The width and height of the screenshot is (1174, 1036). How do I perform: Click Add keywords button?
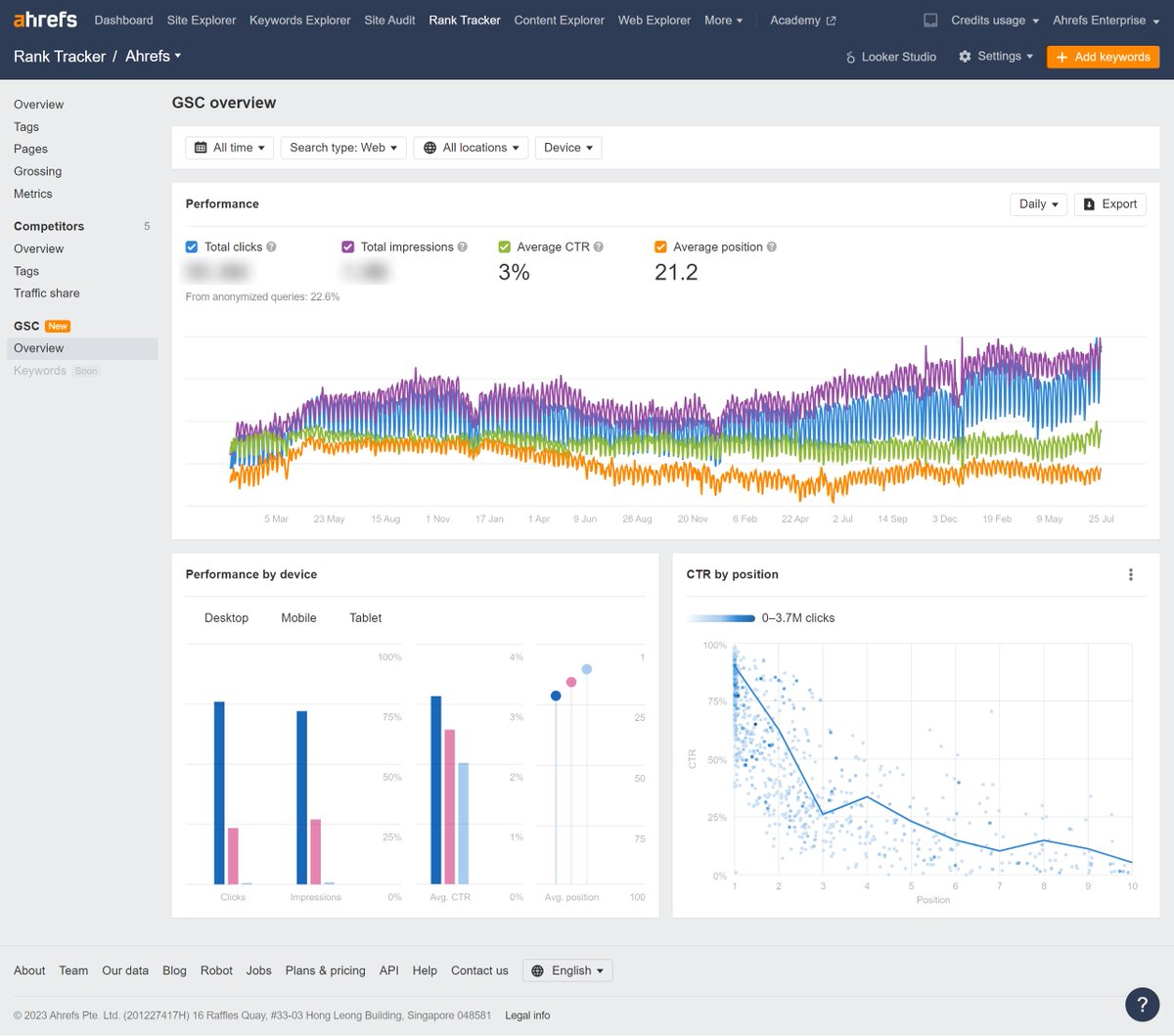pyautogui.click(x=1103, y=57)
